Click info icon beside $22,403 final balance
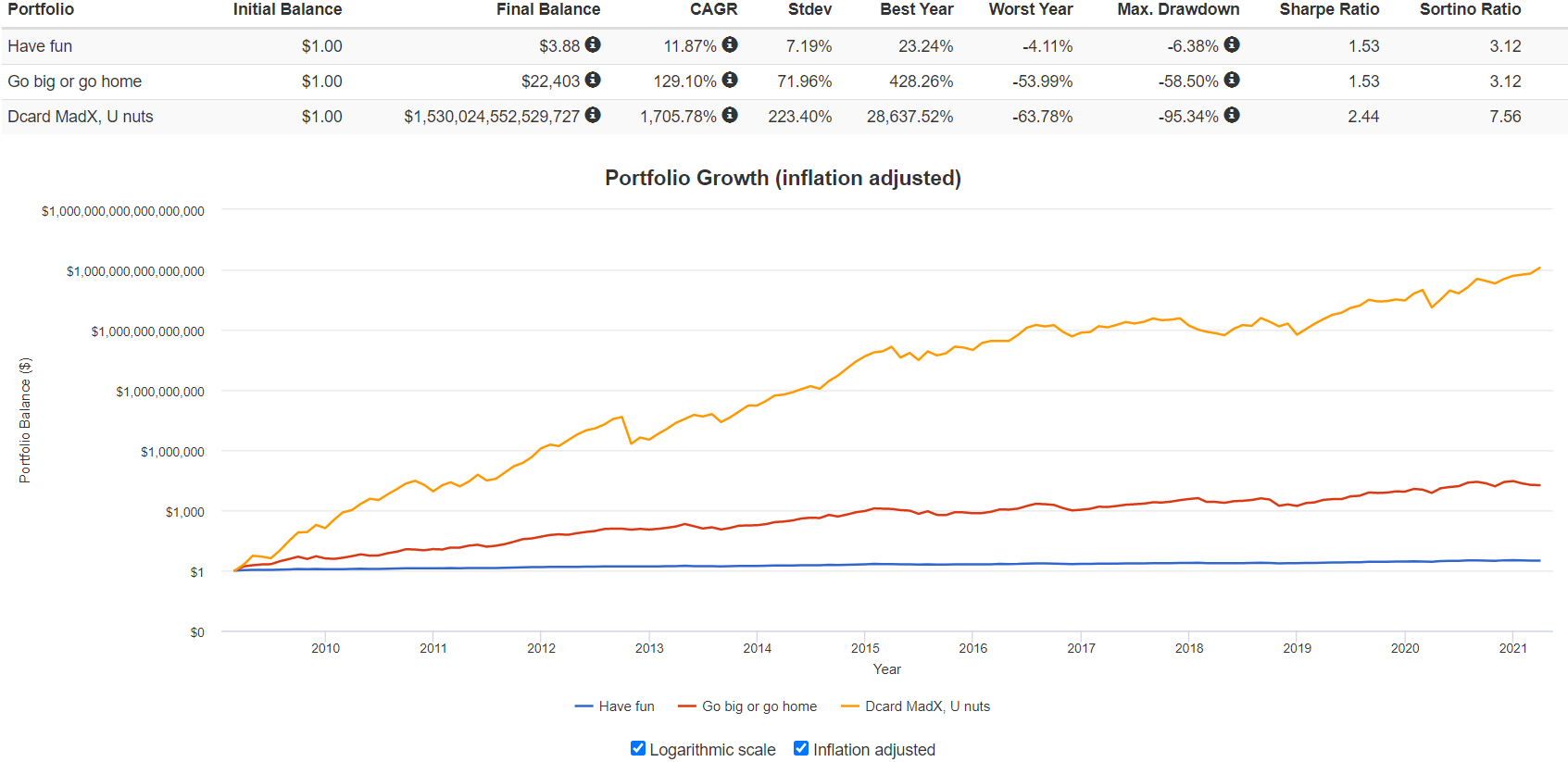This screenshot has height=762, width=1568. pyautogui.click(x=593, y=80)
